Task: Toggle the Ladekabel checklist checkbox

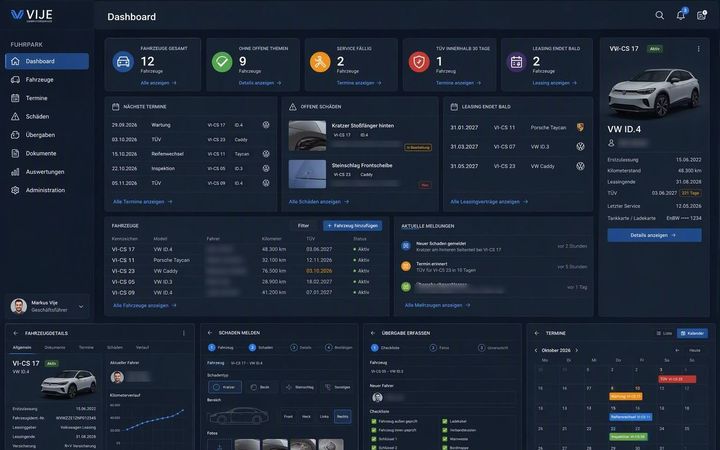Action: point(444,421)
